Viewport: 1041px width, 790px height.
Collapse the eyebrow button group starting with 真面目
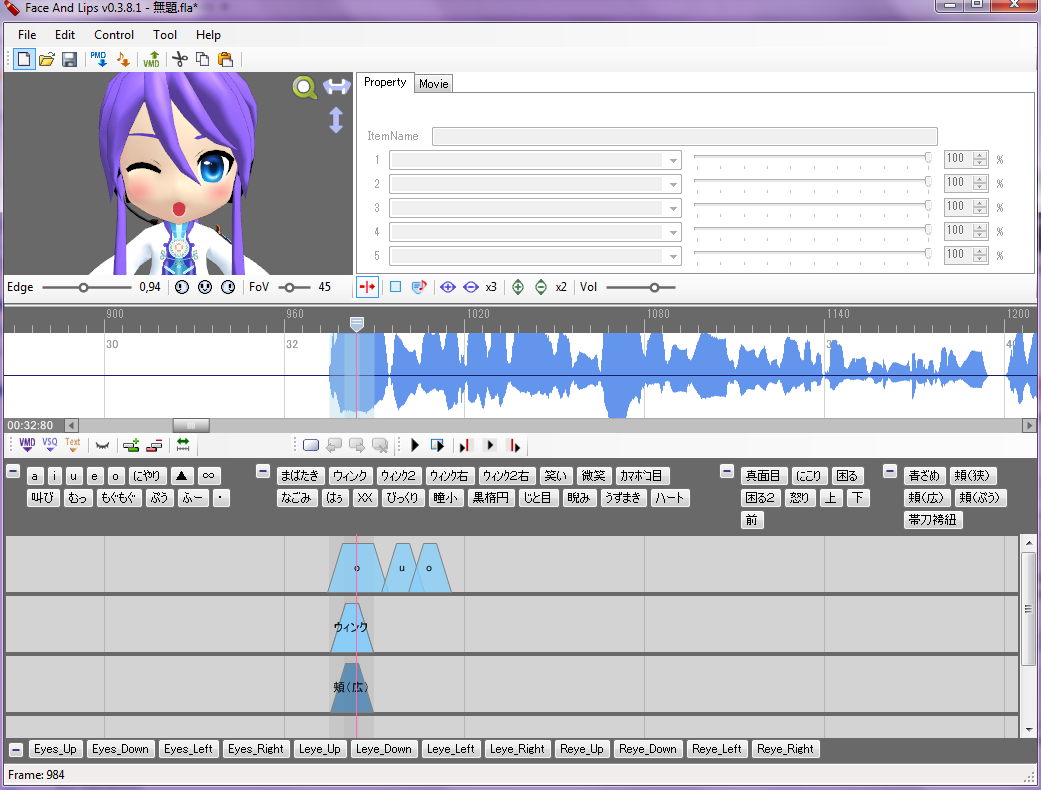click(x=727, y=472)
